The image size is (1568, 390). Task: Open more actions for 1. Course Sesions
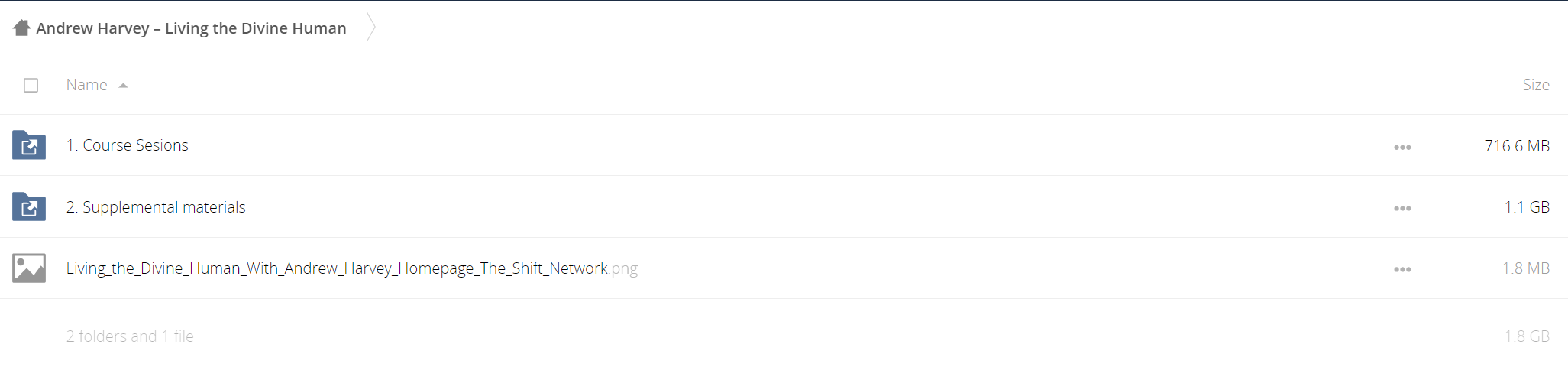coord(1402,147)
